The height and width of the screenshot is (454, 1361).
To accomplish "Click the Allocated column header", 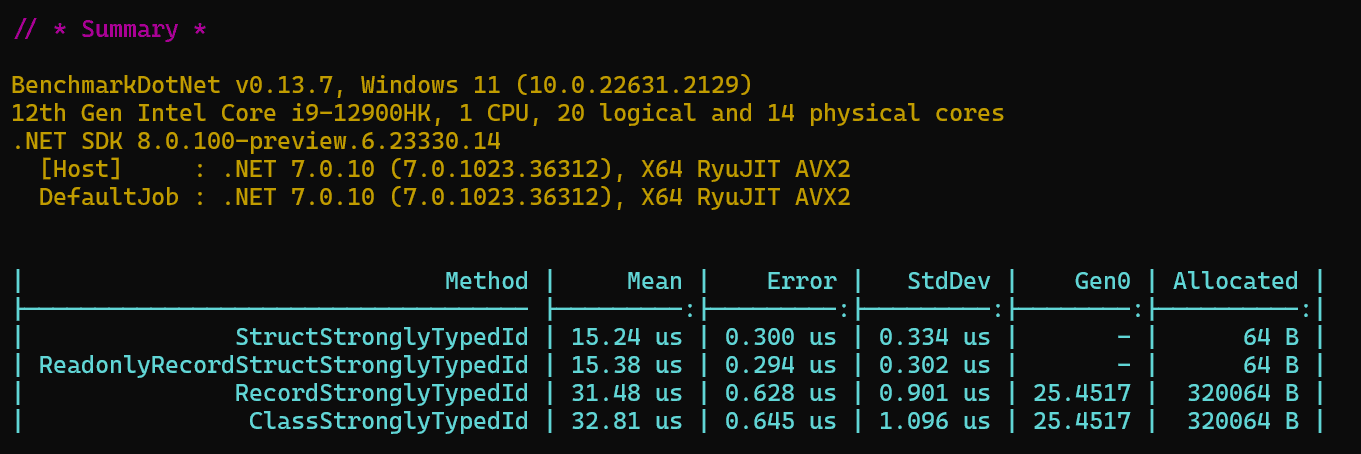I will pos(1235,281).
